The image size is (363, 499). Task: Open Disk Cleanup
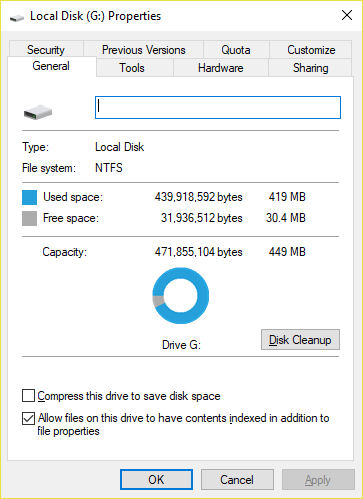300,340
